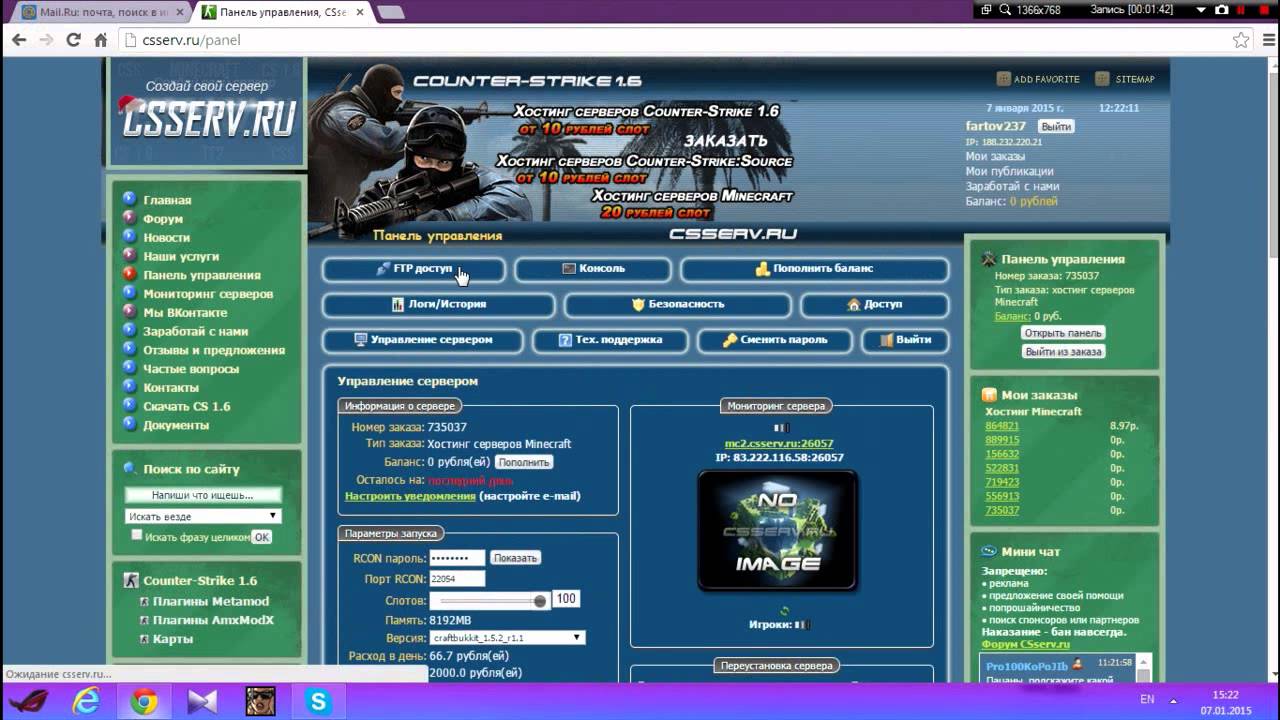This screenshot has width=1280, height=720.
Task: Close the Mail.Ru browser tab
Action: tap(178, 12)
